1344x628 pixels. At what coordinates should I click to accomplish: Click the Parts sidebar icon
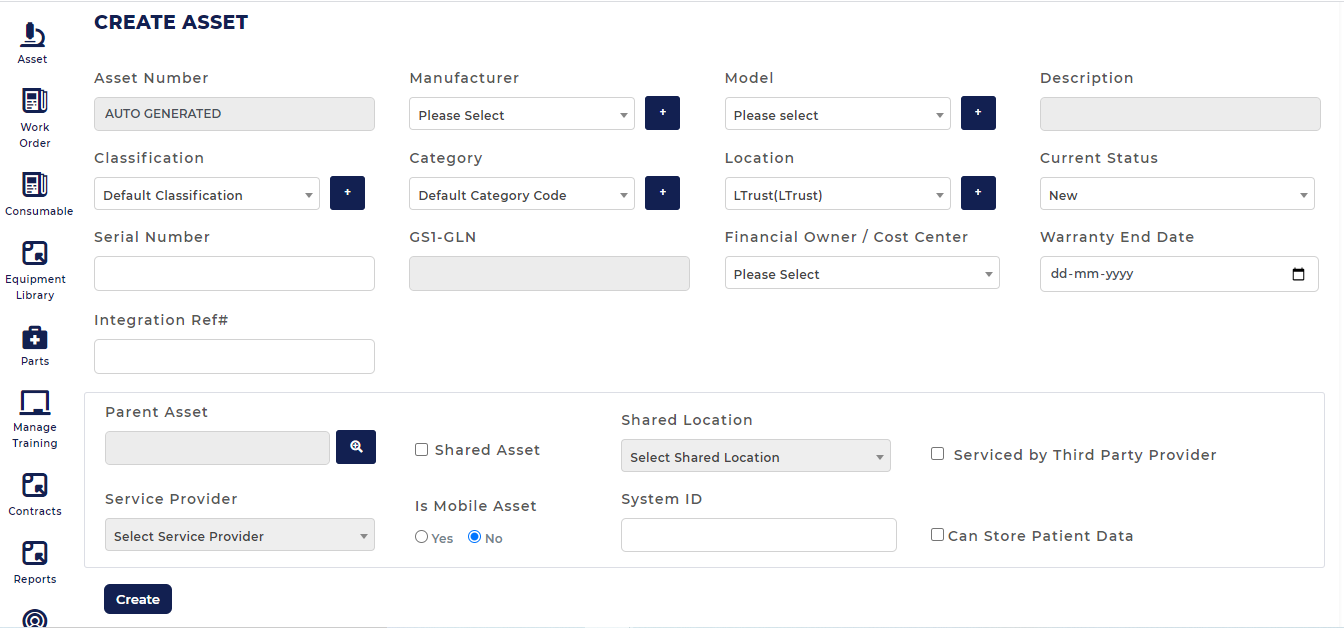[x=34, y=340]
